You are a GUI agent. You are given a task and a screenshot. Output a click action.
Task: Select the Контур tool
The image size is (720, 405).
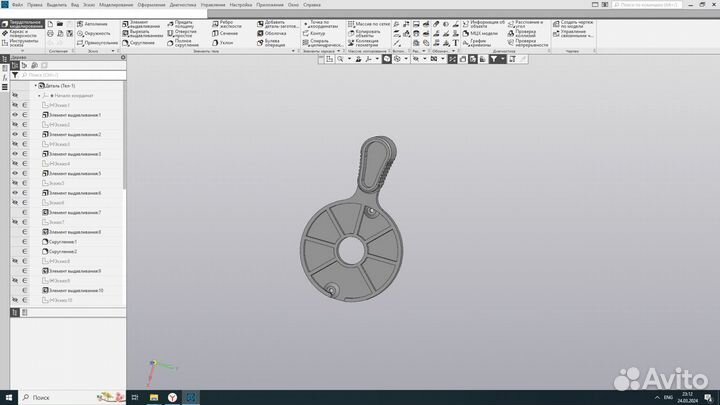coord(314,34)
